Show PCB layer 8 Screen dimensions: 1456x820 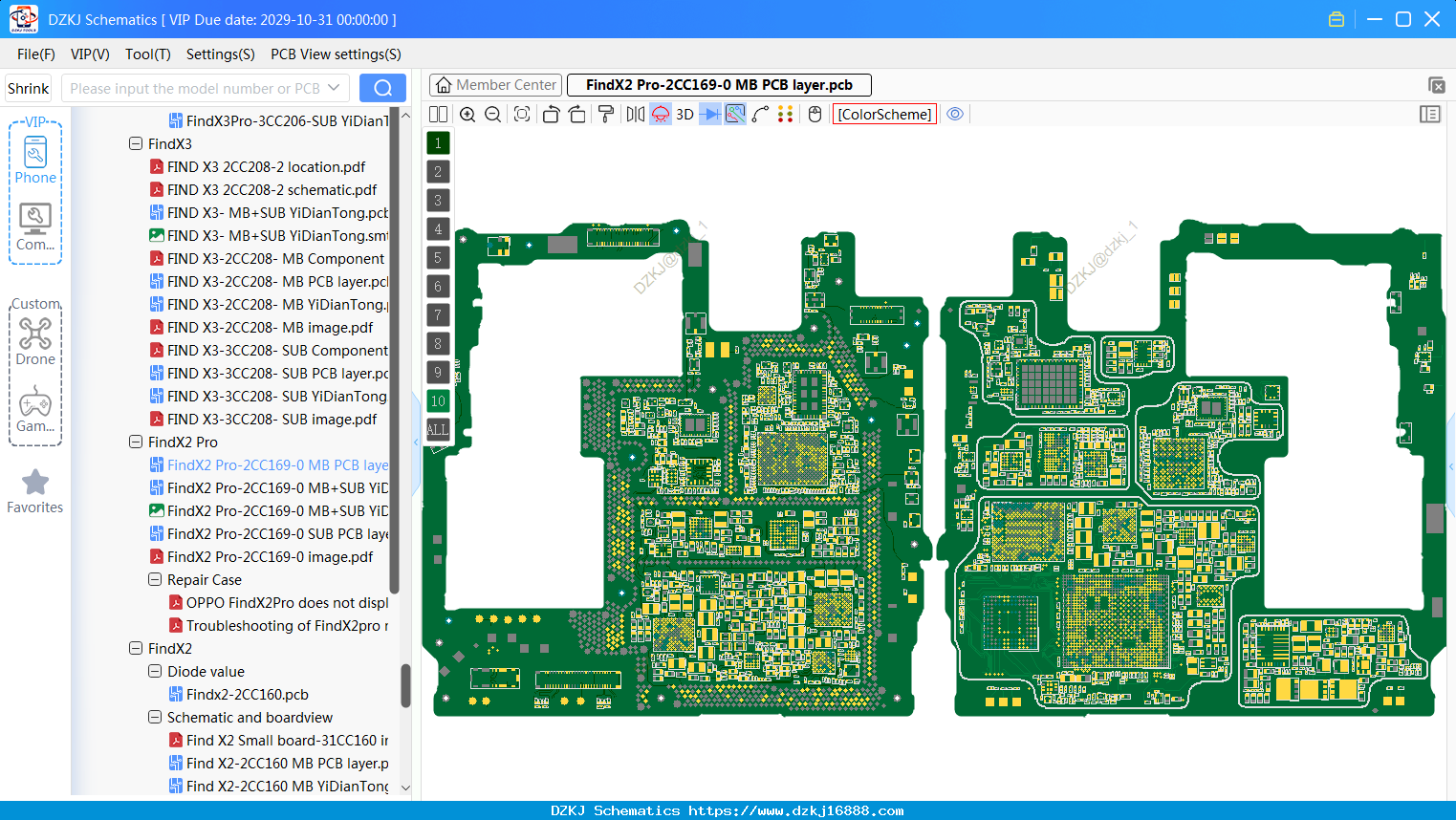coord(438,344)
